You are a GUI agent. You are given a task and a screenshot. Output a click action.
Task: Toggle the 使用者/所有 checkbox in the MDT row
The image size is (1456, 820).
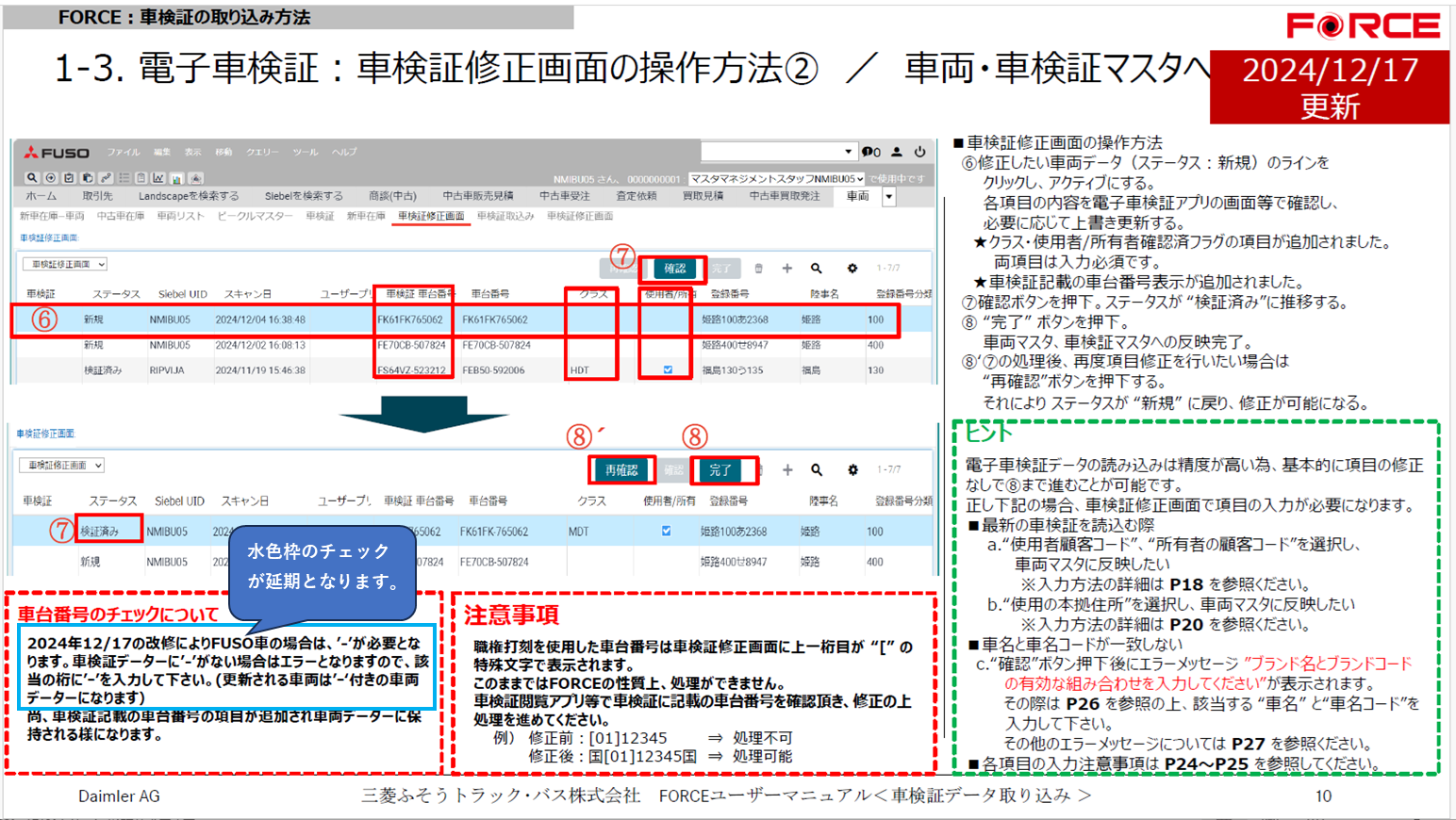666,532
